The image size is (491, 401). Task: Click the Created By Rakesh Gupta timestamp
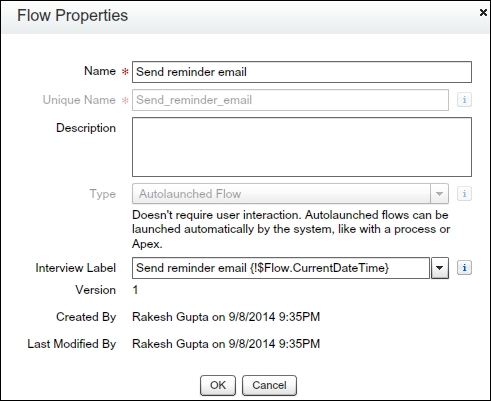[x=226, y=317]
